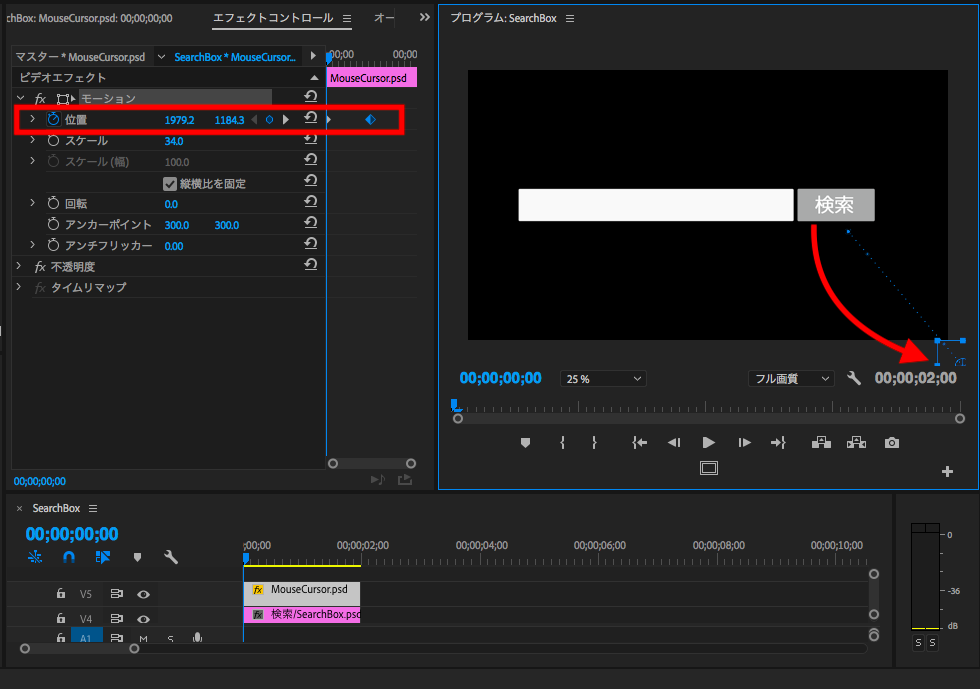Reset the 回転 parameter
This screenshot has width=980, height=689.
310,203
